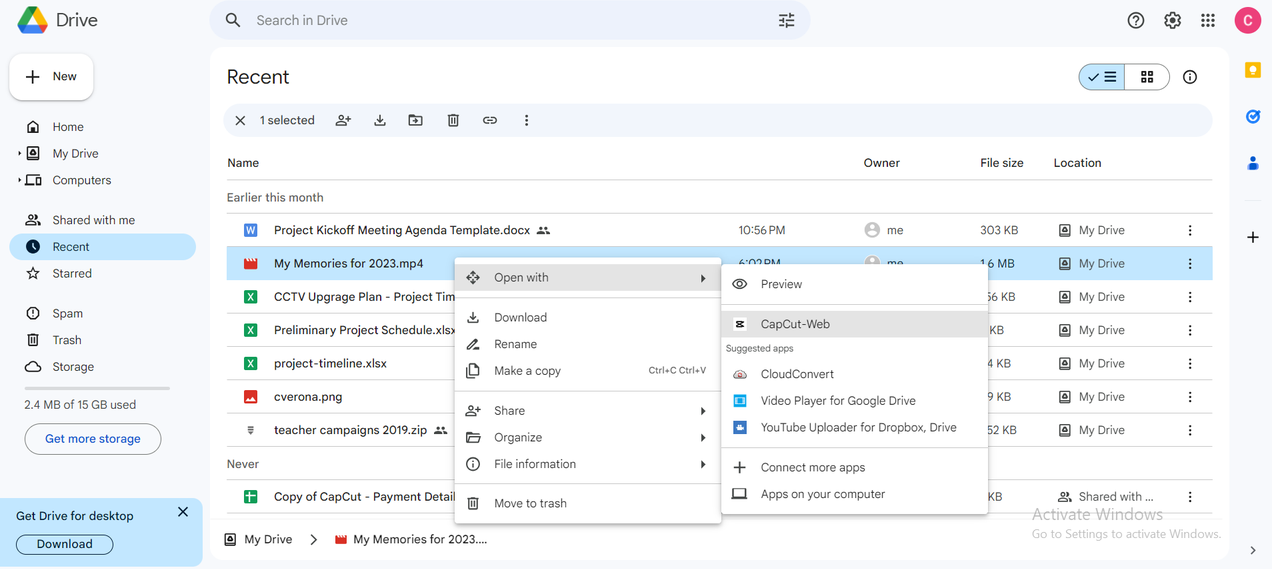Open with Video Player for Google Drive

click(x=855, y=401)
